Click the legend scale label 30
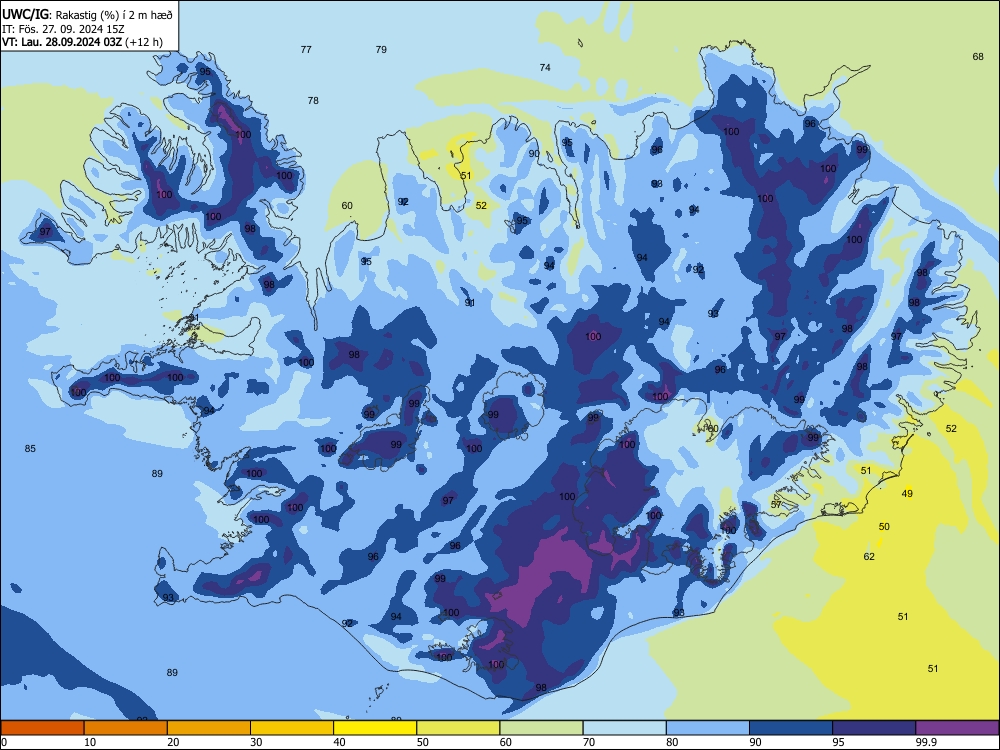Image resolution: width=1000 pixels, height=750 pixels. pos(256,742)
